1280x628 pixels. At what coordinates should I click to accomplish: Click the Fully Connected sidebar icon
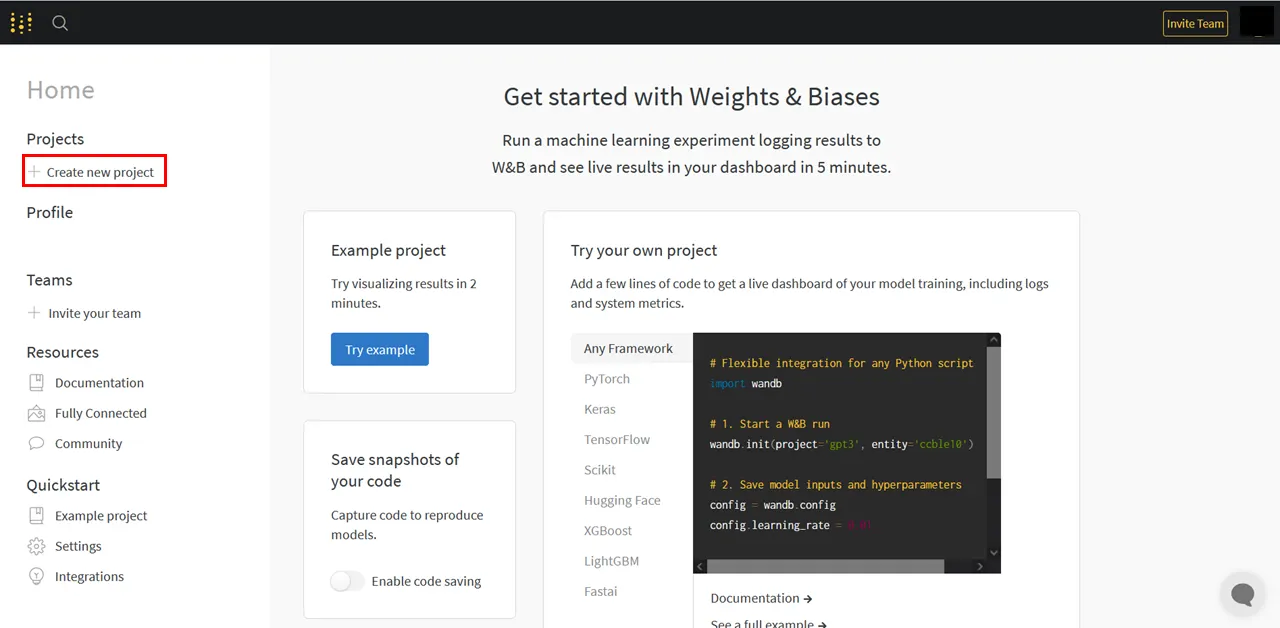37,413
